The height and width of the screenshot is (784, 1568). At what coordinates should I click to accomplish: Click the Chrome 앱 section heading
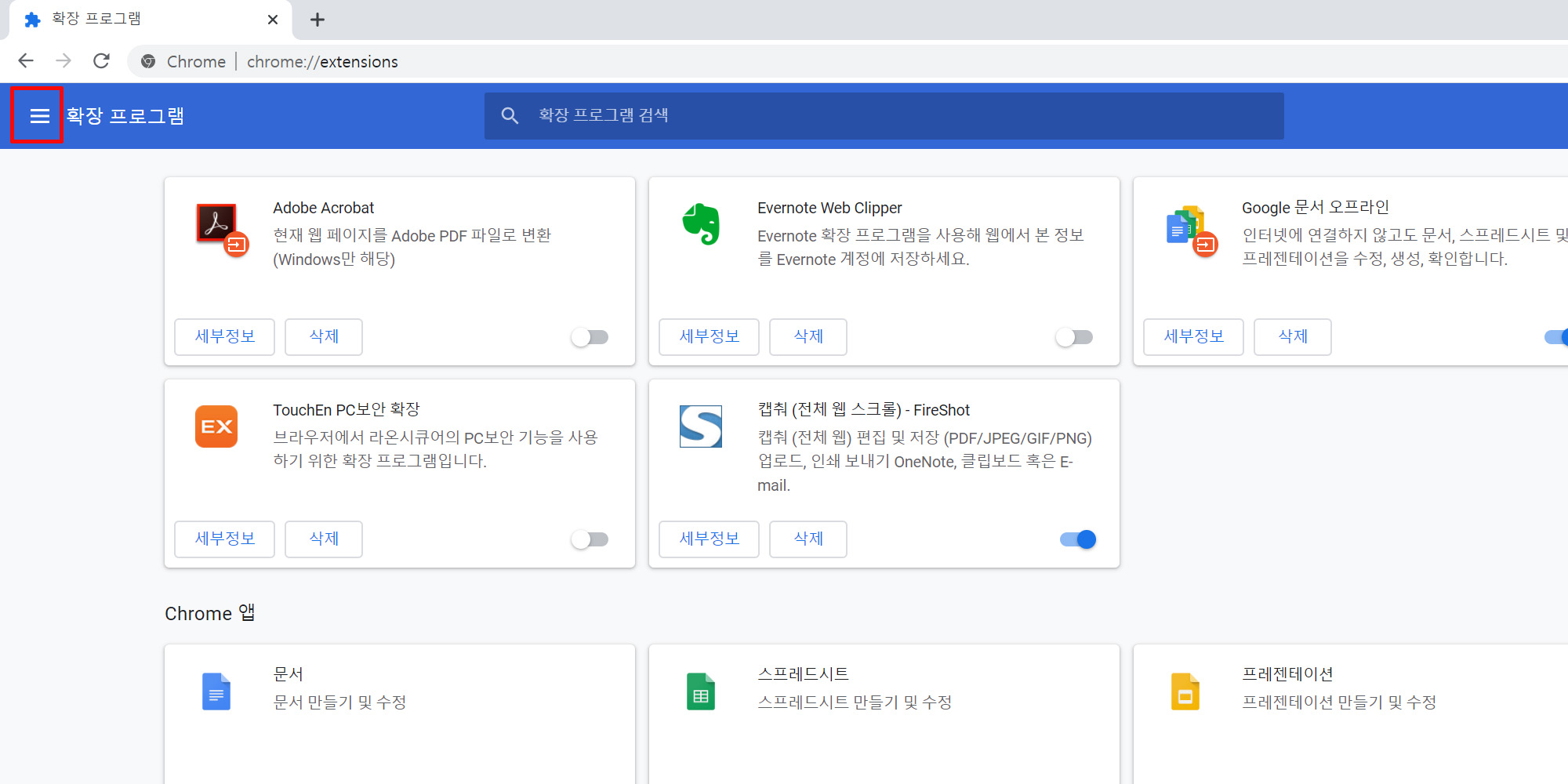point(210,613)
